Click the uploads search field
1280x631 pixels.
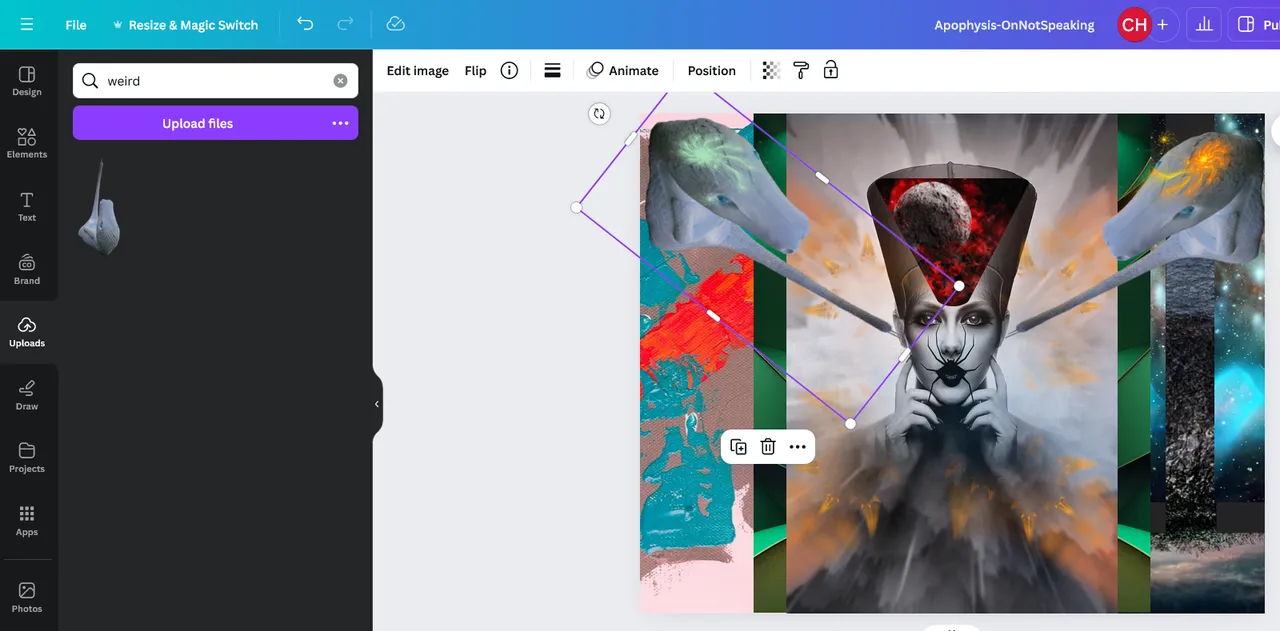[x=215, y=81]
